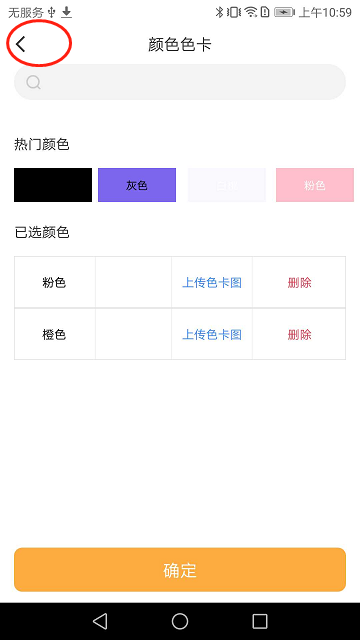Tap Android recent apps square
The width and height of the screenshot is (360, 640).
[260, 621]
